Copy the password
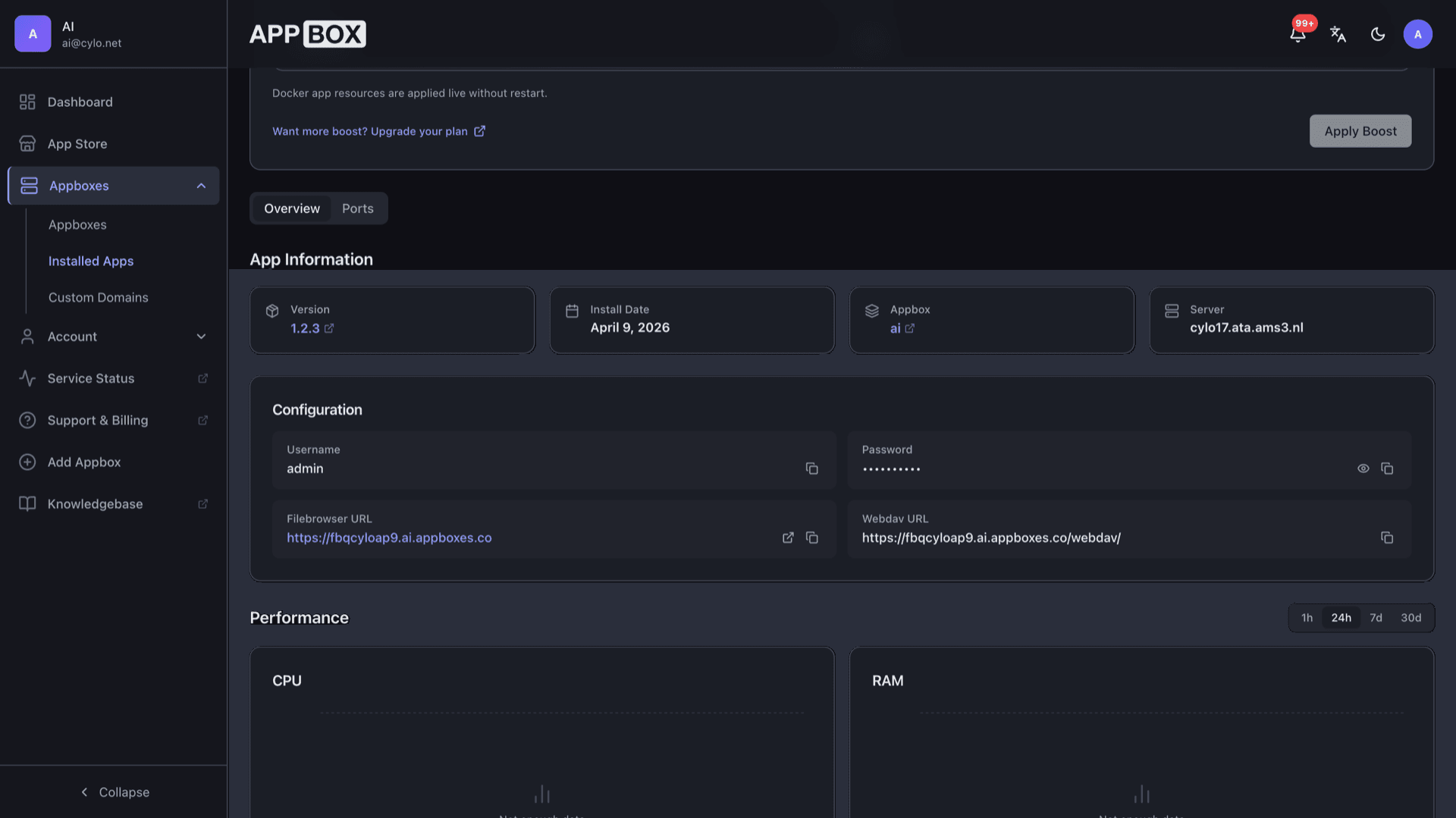This screenshot has width=1456, height=818. click(1387, 469)
